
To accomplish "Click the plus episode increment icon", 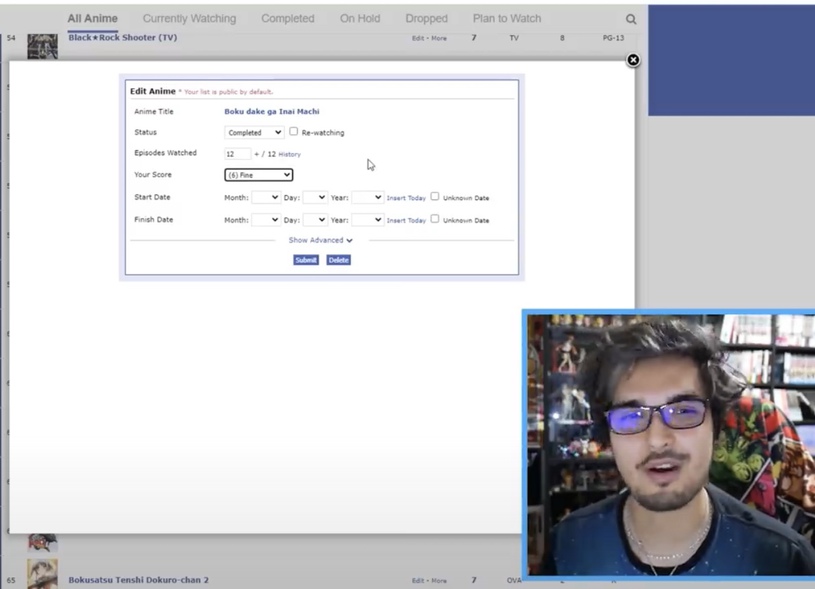I will [257, 155].
